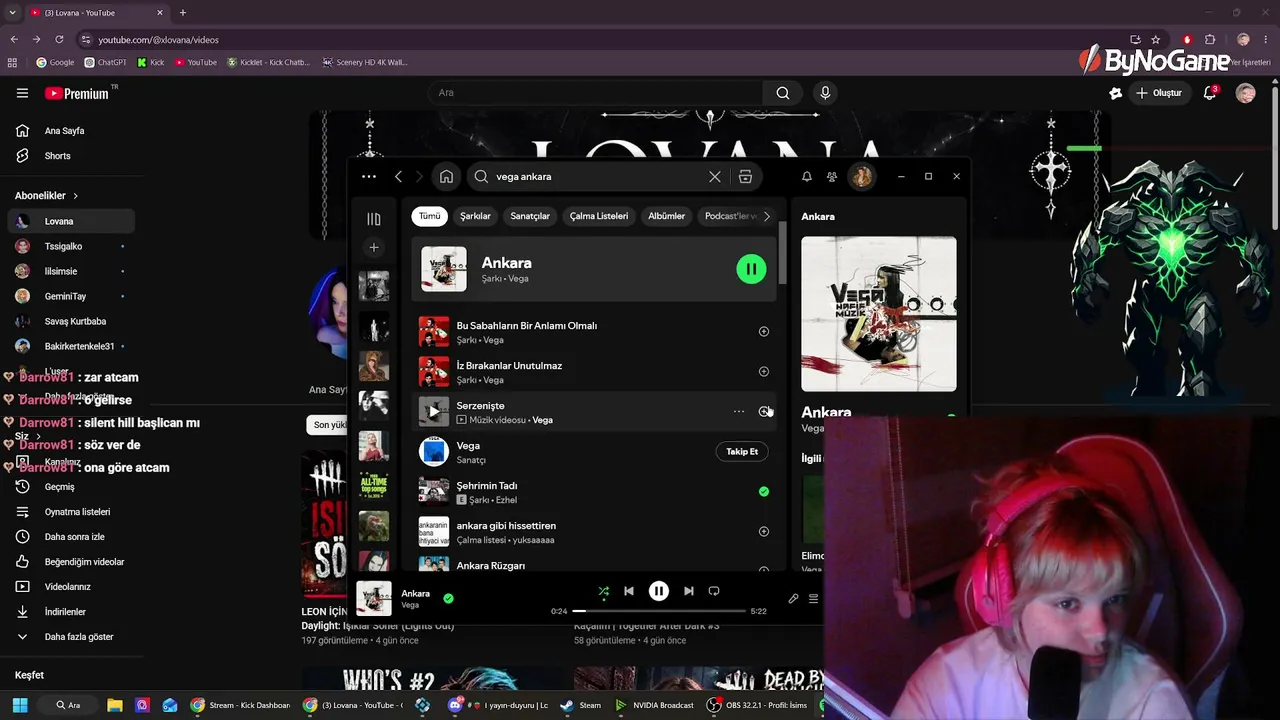Save 'ankara gibi hissettiren' playlist to library
This screenshot has height=720, width=1280.
point(764,531)
